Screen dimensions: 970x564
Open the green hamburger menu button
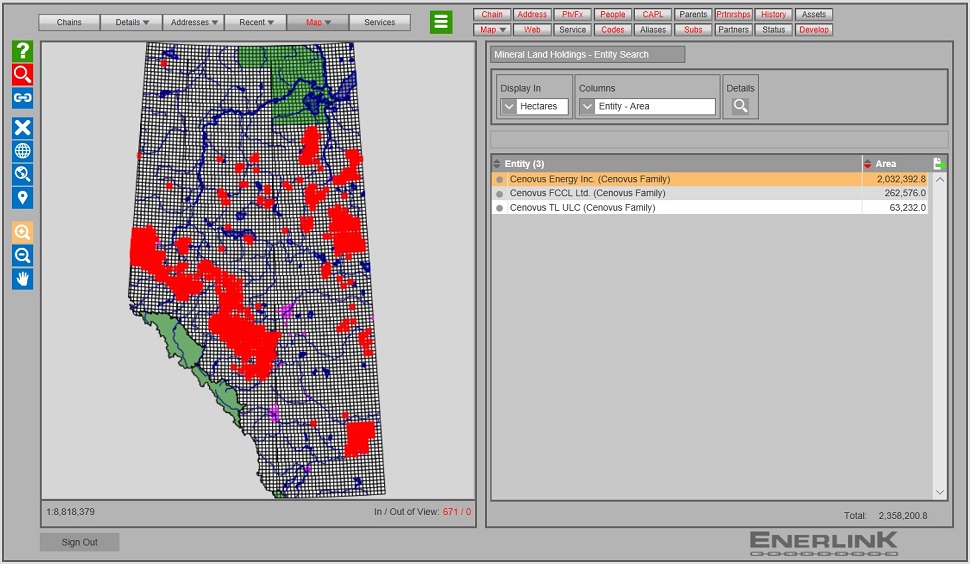pos(441,22)
